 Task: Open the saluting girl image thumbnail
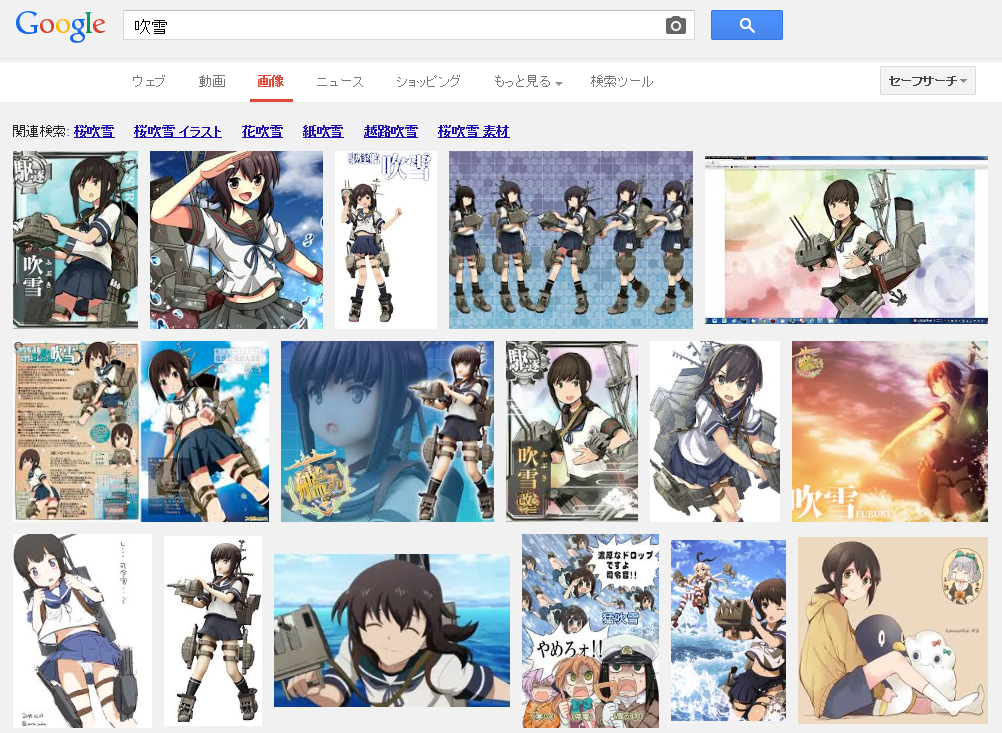coord(236,240)
